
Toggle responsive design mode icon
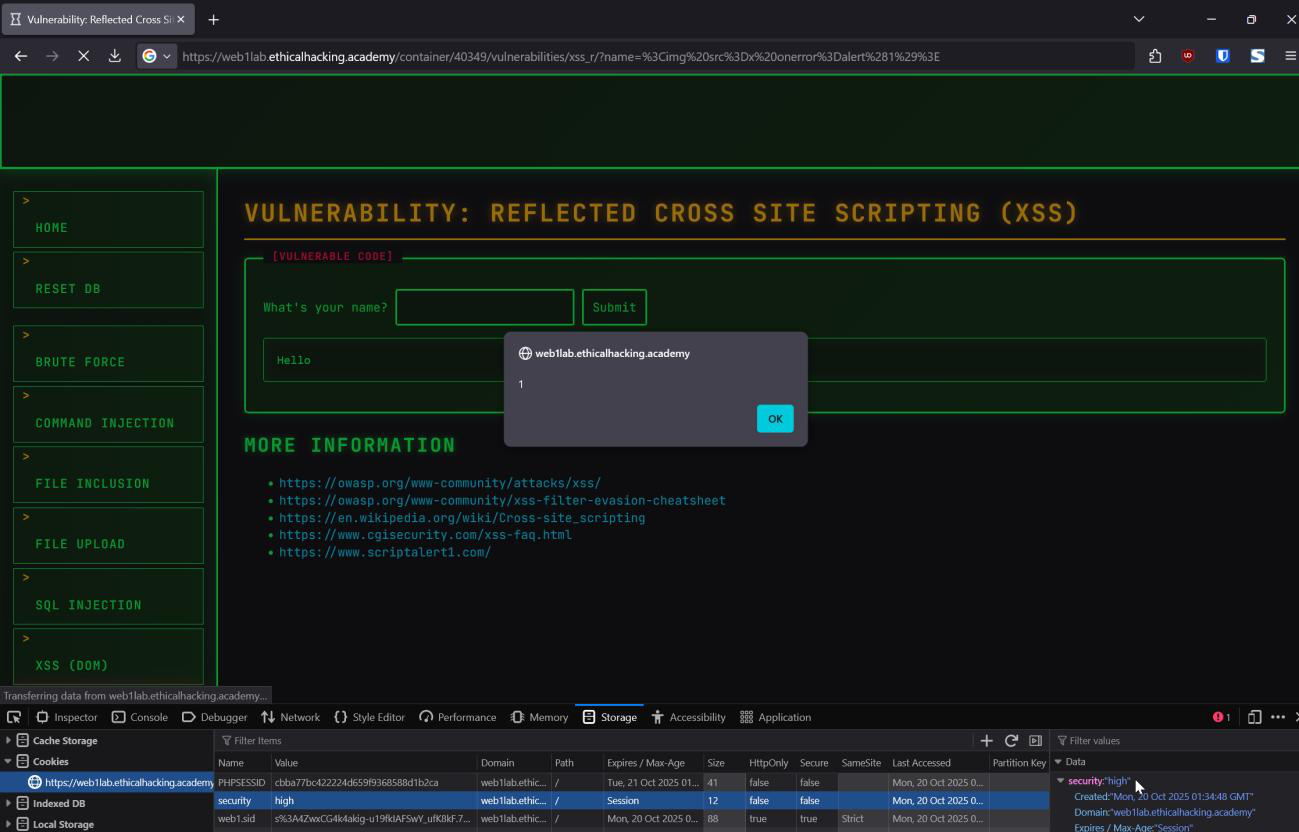point(1254,717)
